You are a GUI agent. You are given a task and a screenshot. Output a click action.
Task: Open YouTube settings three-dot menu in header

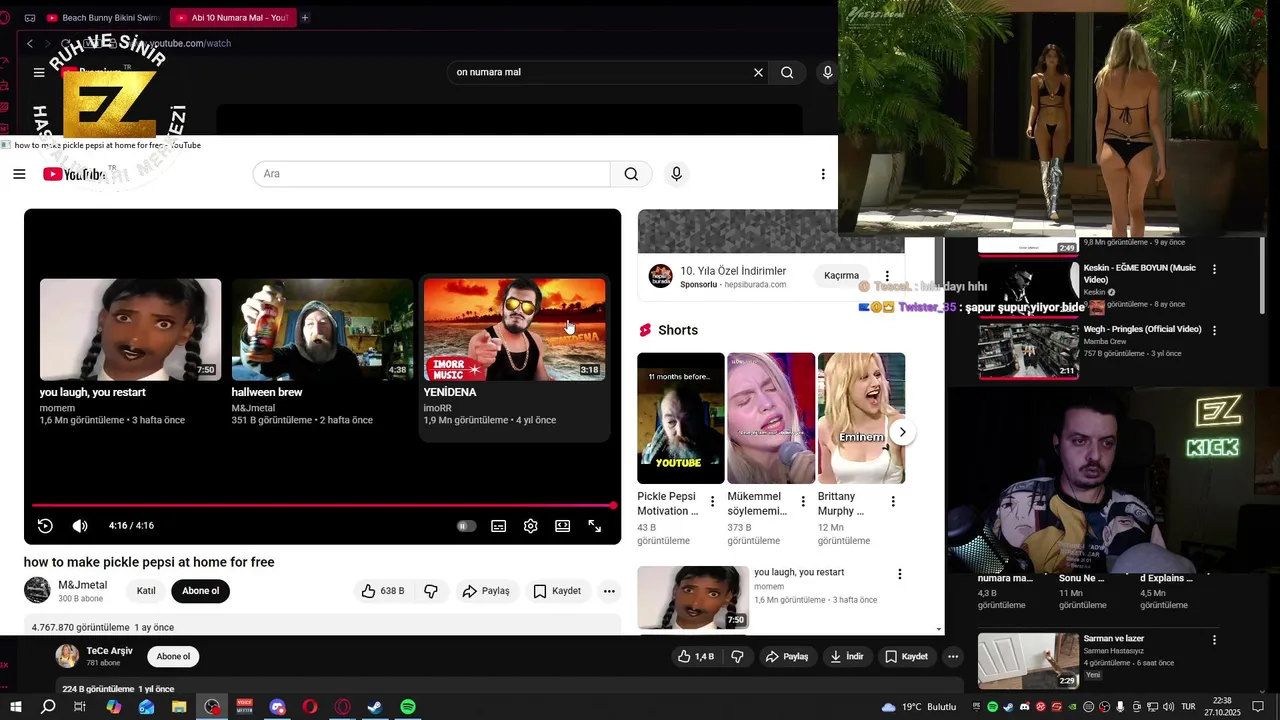tap(823, 174)
